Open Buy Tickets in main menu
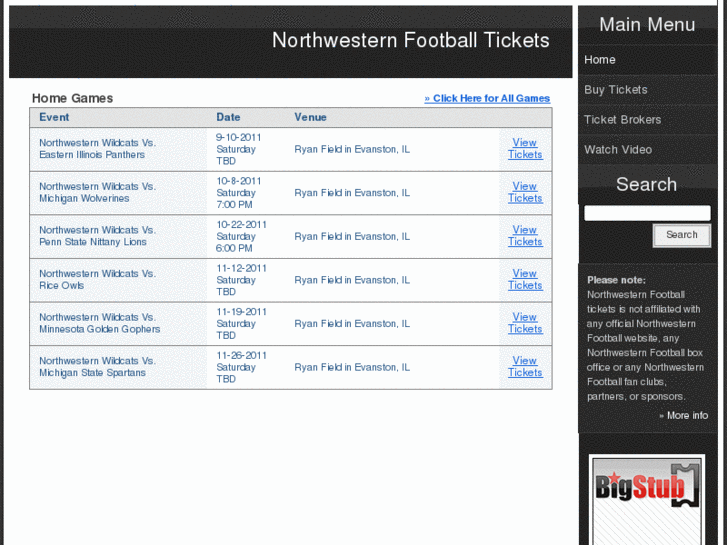 615,90
